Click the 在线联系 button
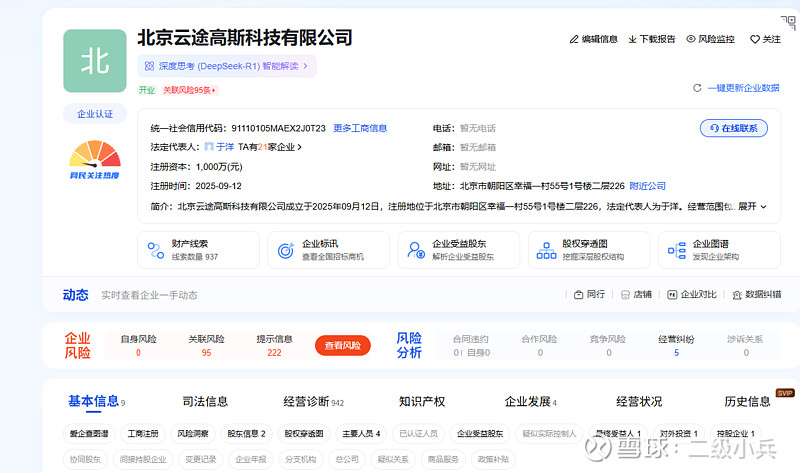800x473 pixels. point(733,128)
